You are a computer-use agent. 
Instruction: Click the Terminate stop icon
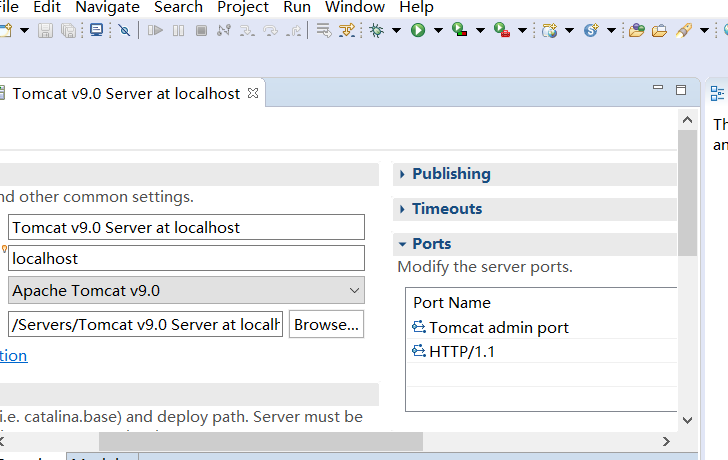click(201, 31)
